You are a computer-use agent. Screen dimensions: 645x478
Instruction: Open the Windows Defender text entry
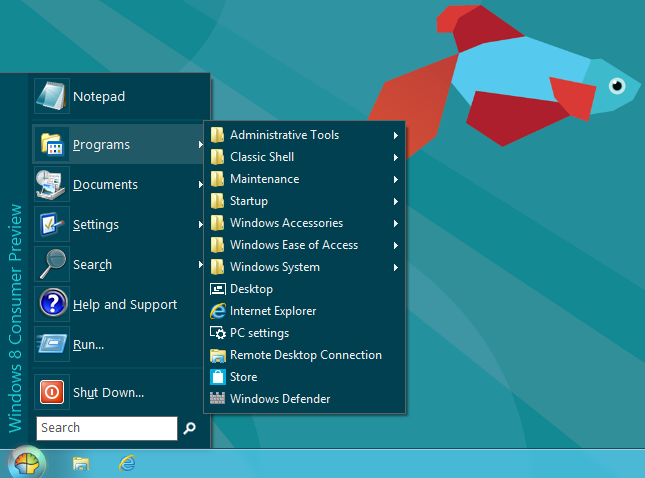280,399
